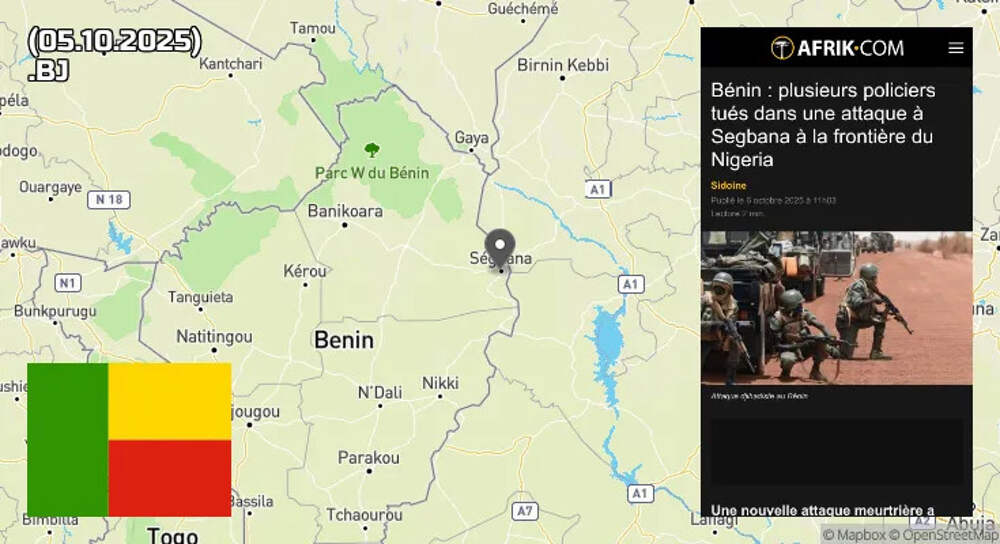Image resolution: width=1000 pixels, height=544 pixels.
Task: Select the Ségbana location pin marker
Action: [x=500, y=247]
